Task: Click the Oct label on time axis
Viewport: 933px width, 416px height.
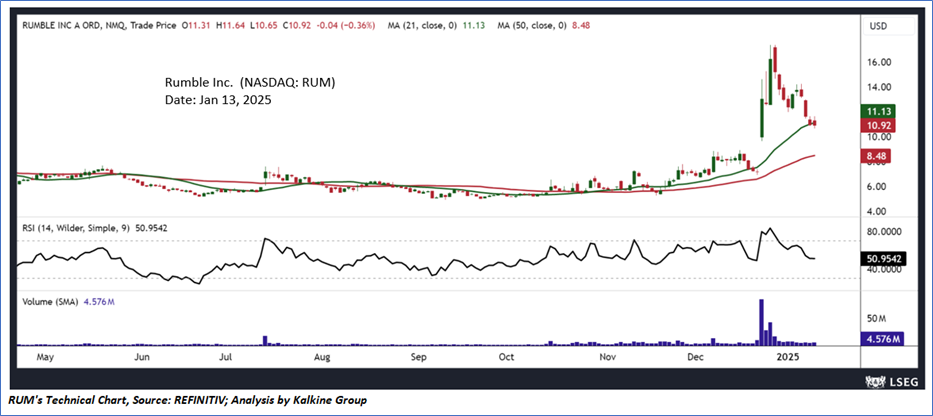Action: [506, 357]
